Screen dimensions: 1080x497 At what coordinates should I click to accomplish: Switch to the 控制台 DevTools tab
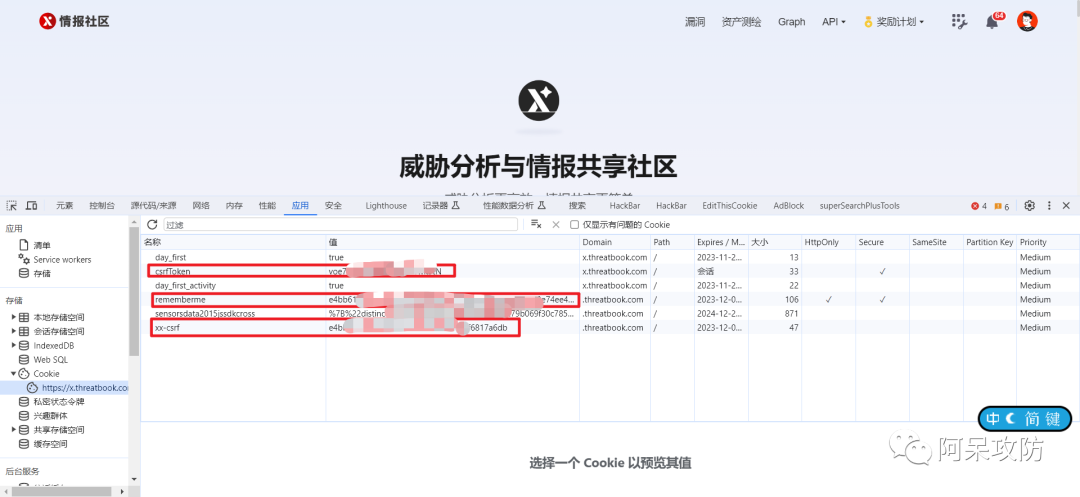[102, 206]
